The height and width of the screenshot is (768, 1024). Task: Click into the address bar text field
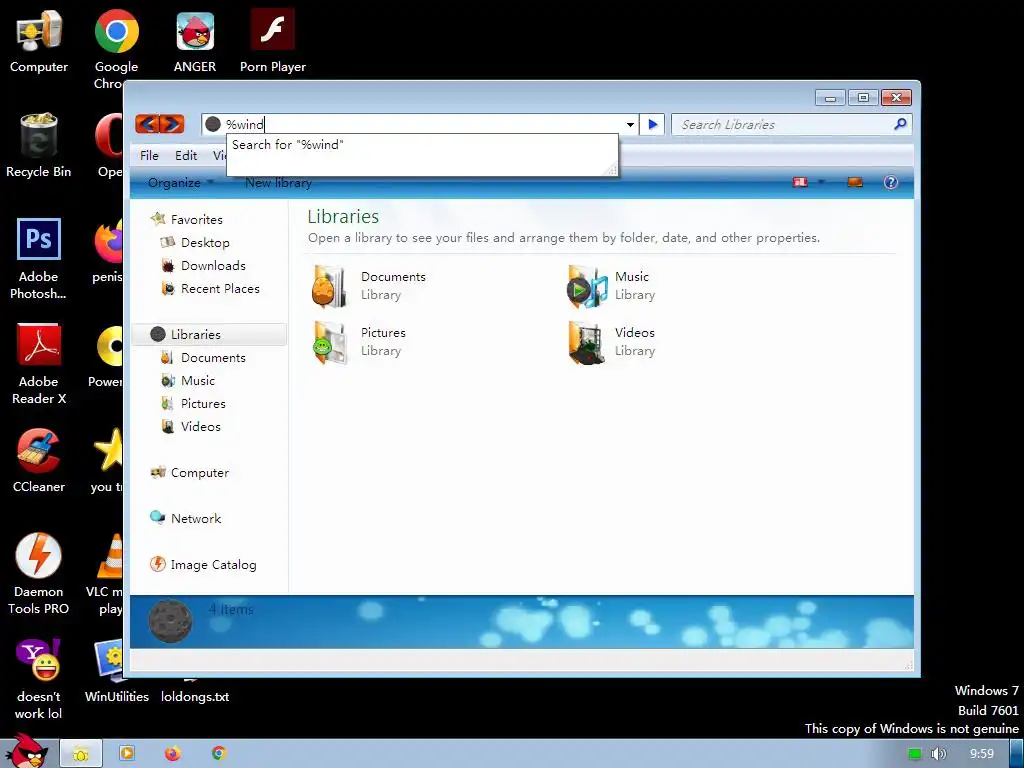click(x=421, y=124)
